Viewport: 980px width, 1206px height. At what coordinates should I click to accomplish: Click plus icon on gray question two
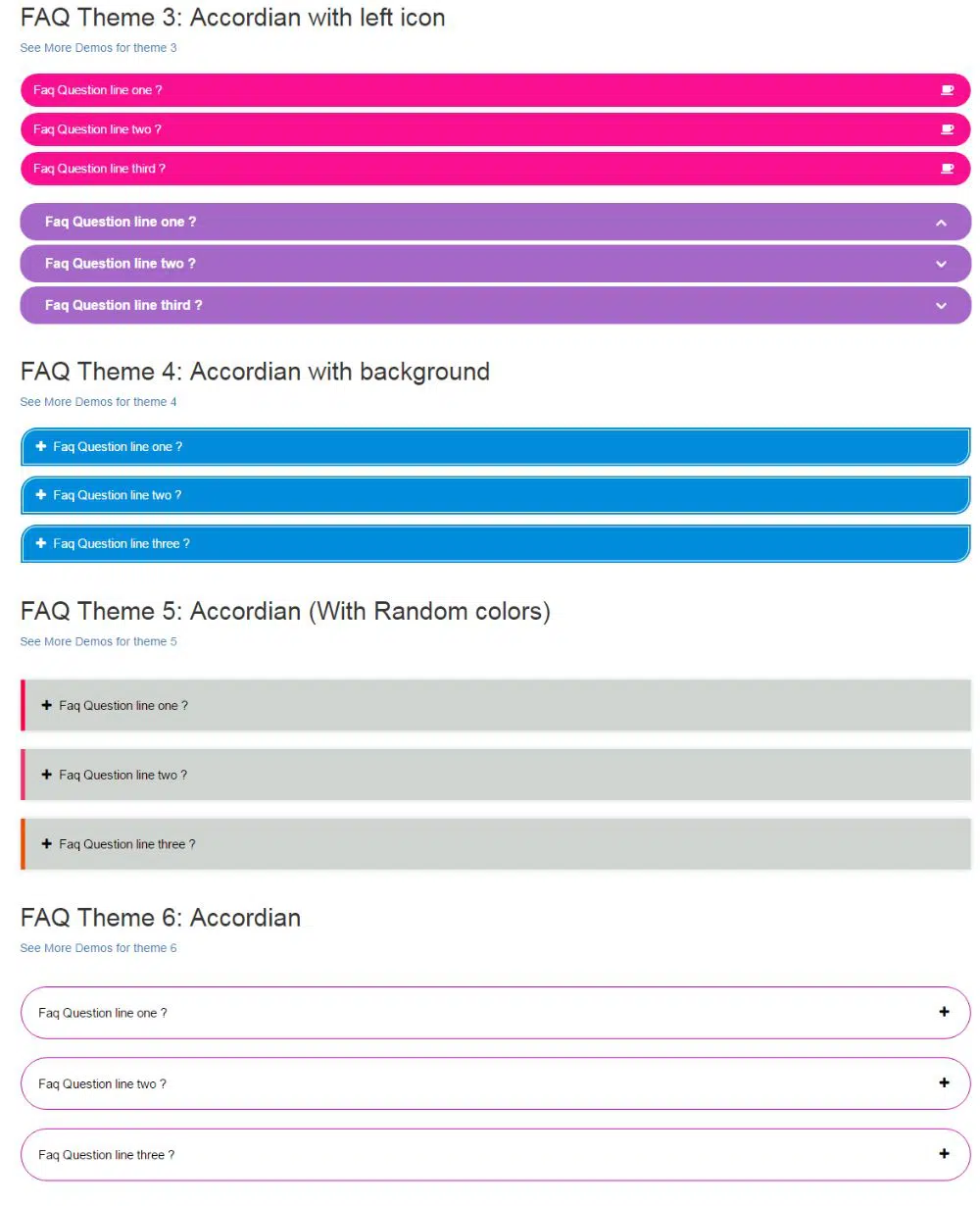[x=46, y=775]
